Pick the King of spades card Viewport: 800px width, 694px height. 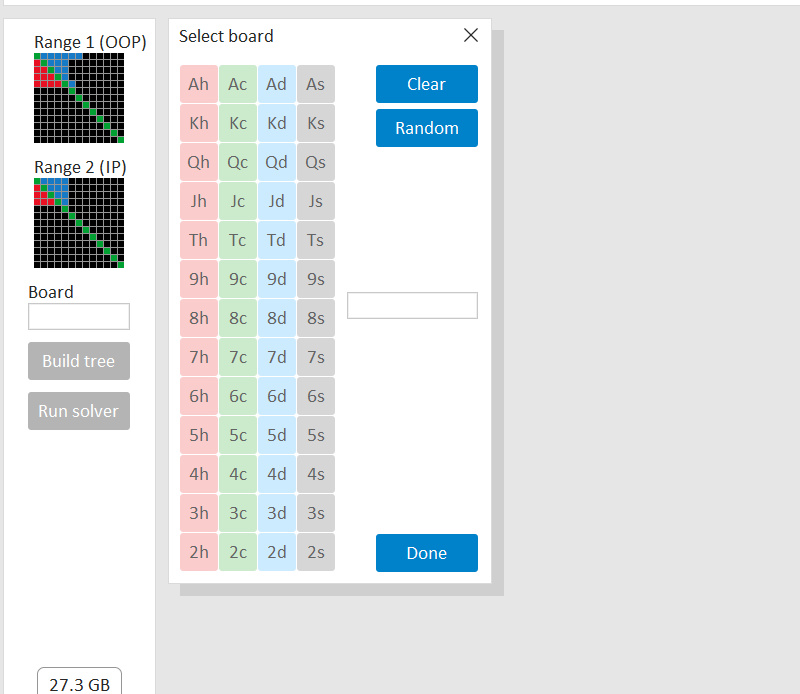click(316, 123)
